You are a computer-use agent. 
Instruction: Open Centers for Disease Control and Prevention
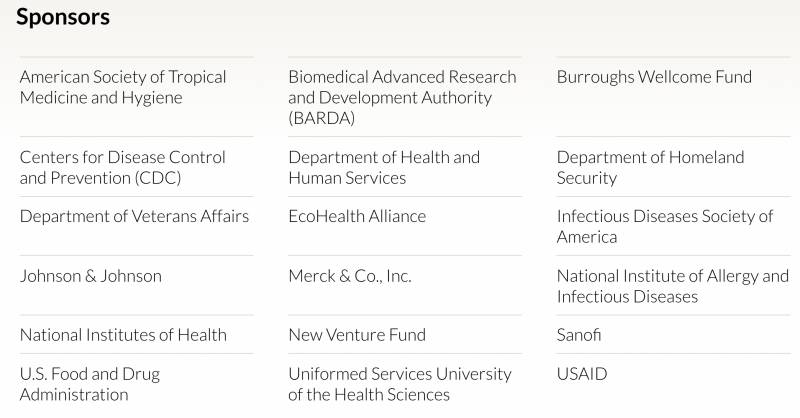click(123, 167)
